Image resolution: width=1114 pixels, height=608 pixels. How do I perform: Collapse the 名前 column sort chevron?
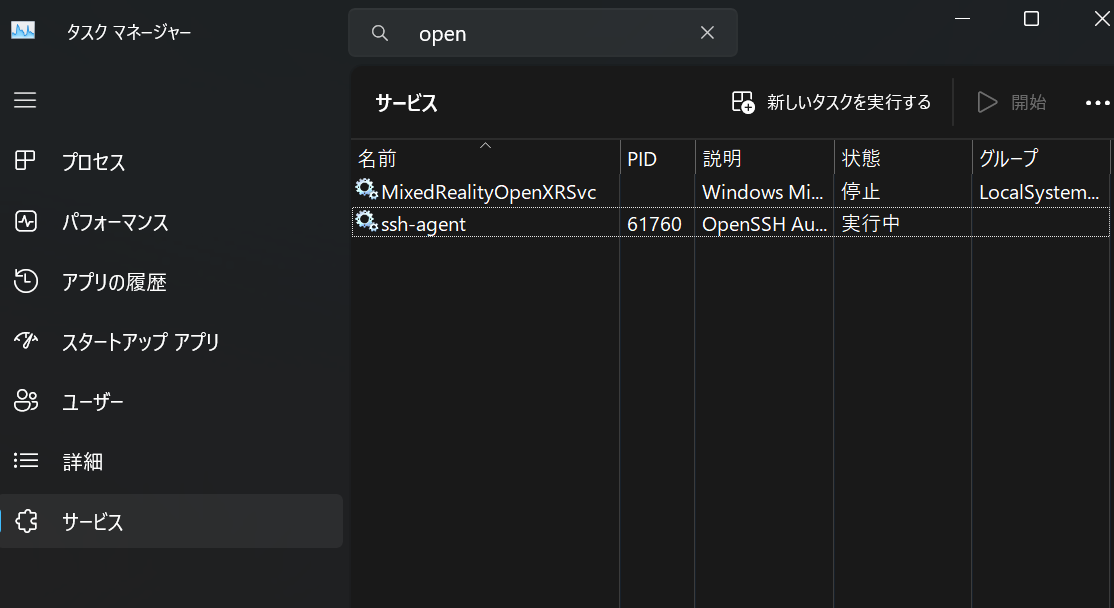[486, 144]
